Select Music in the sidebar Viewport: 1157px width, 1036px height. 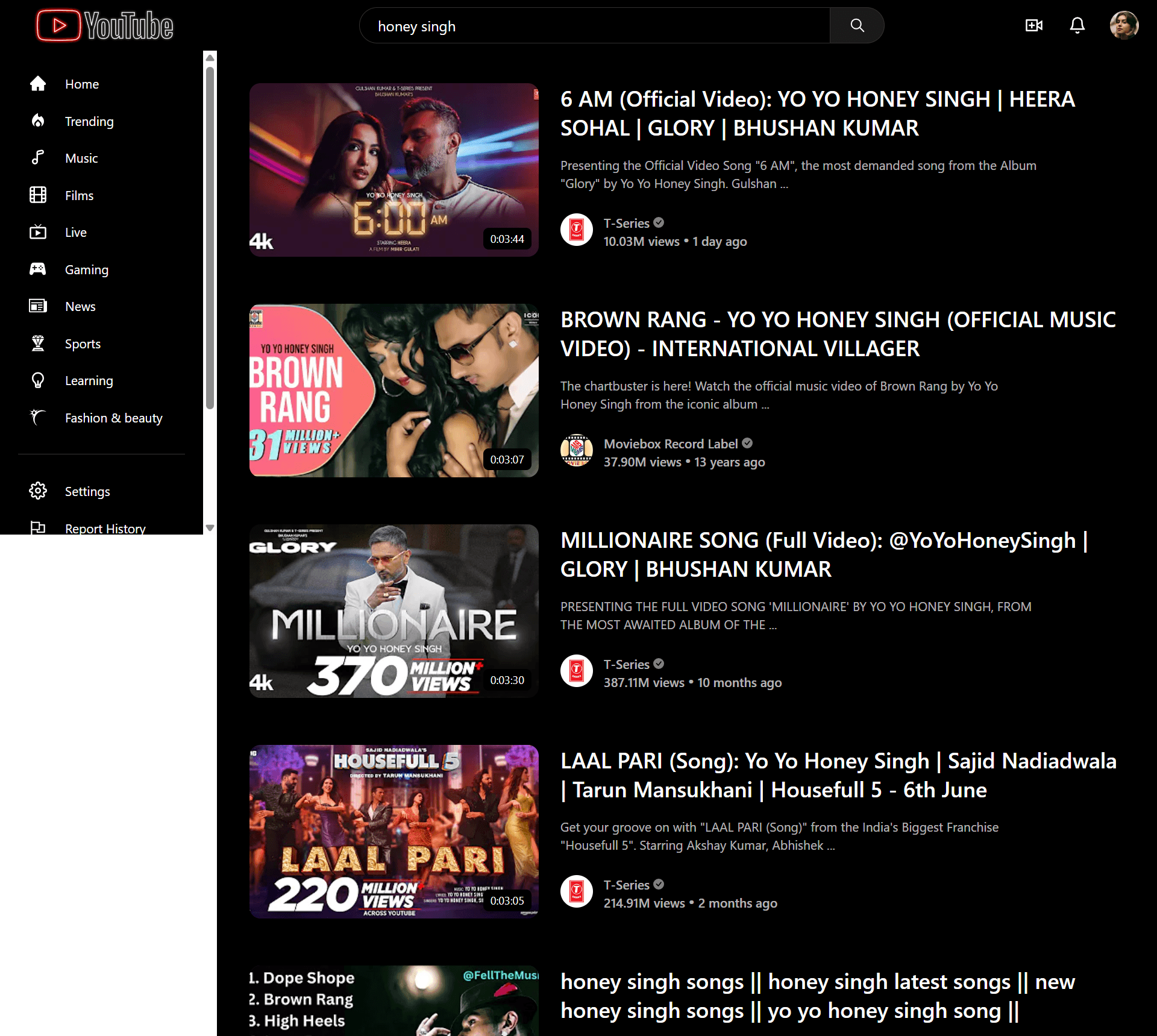[81, 158]
